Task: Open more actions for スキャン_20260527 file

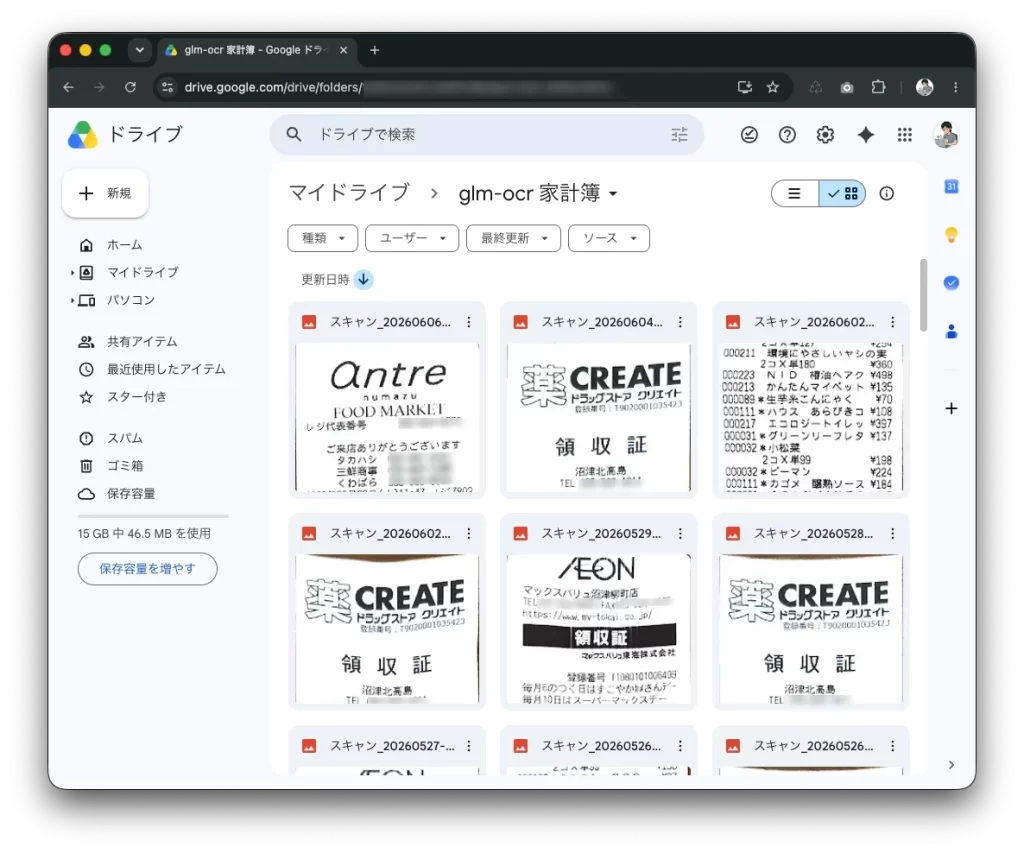Action: pos(469,746)
